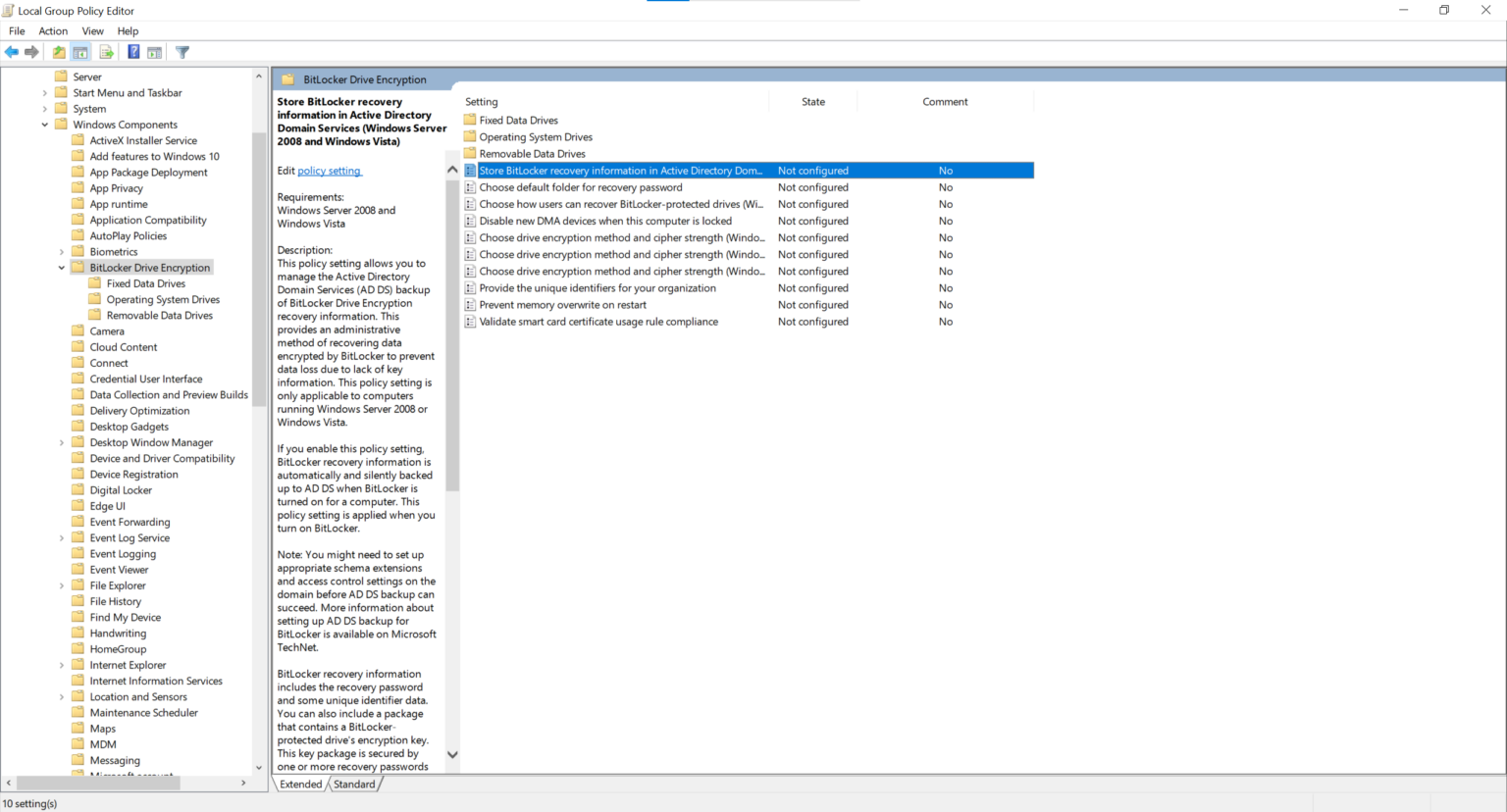Collapse the Windows Components tree node
Viewport: 1507px width, 812px height.
point(43,124)
